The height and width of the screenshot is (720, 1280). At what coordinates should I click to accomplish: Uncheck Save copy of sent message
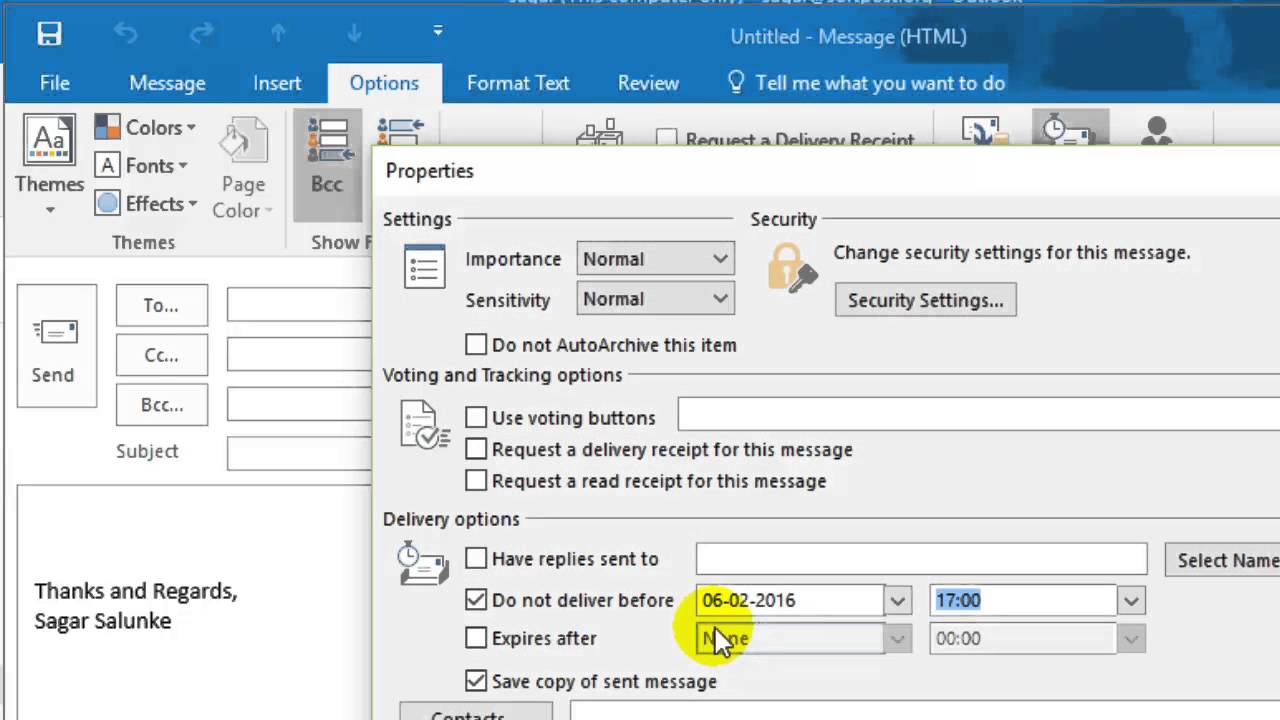(476, 681)
